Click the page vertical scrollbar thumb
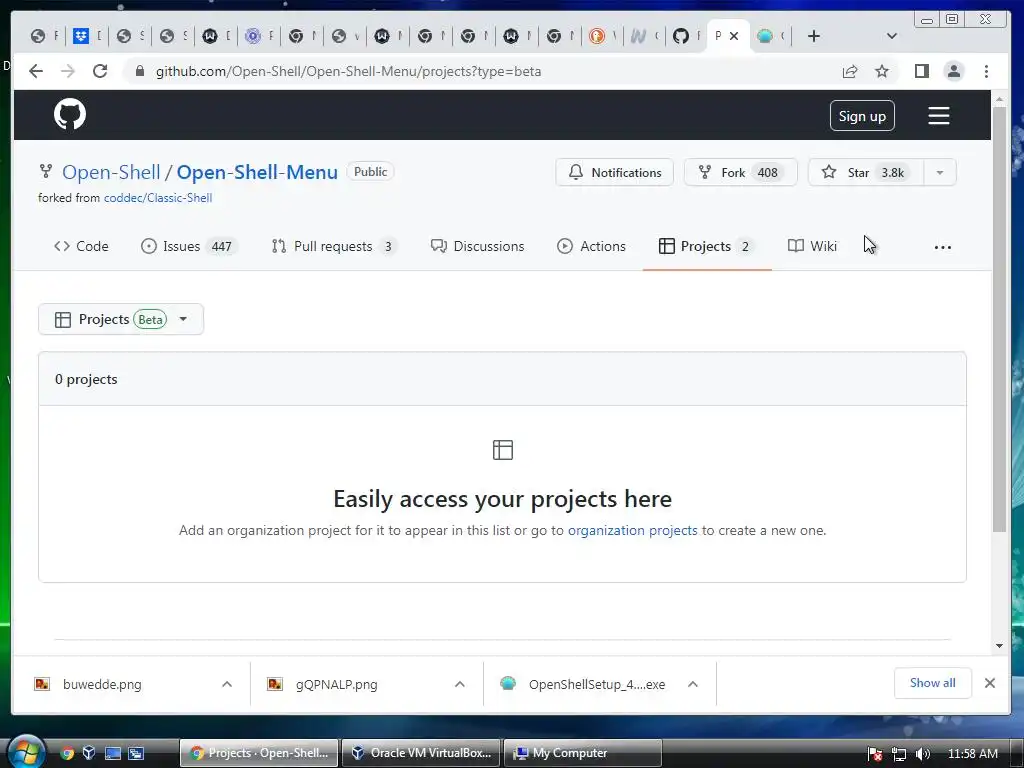 click(x=999, y=319)
